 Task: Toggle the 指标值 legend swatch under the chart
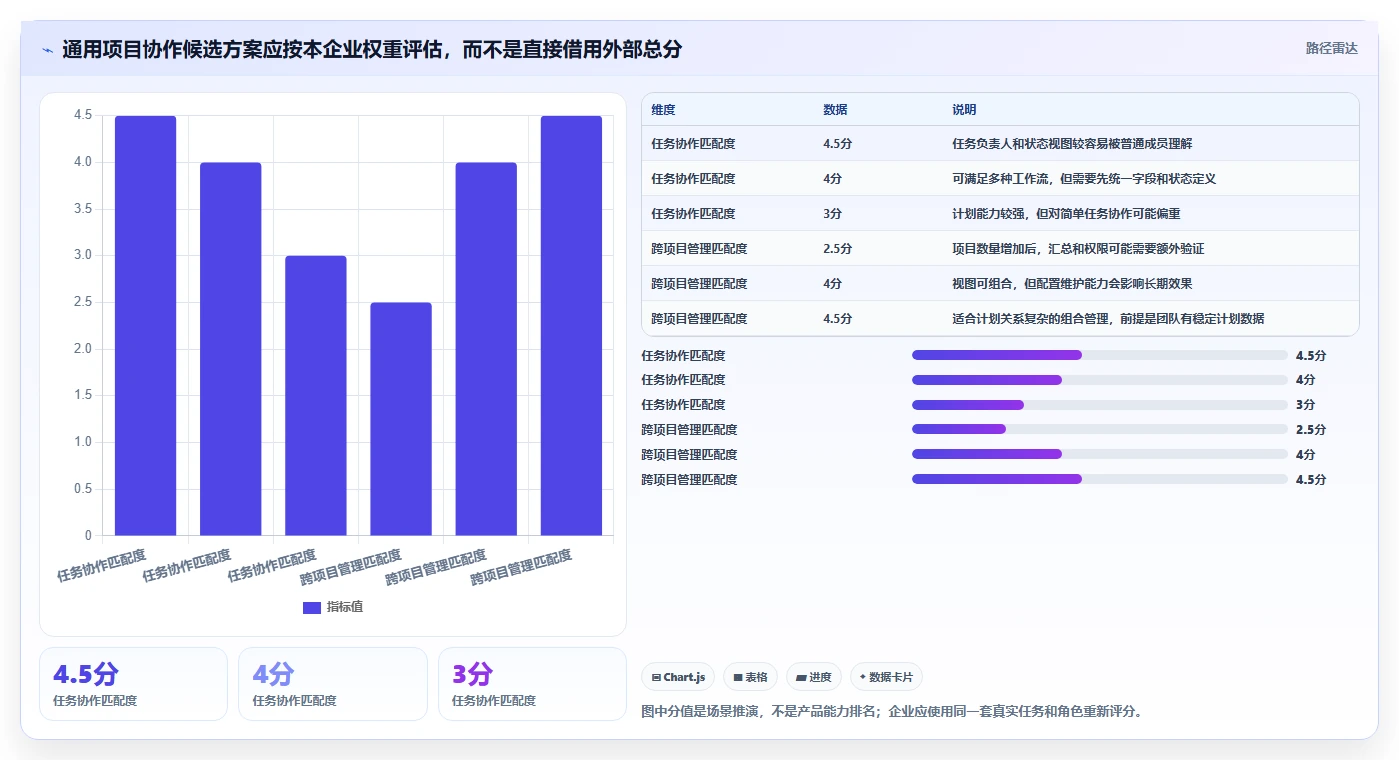(x=312, y=607)
